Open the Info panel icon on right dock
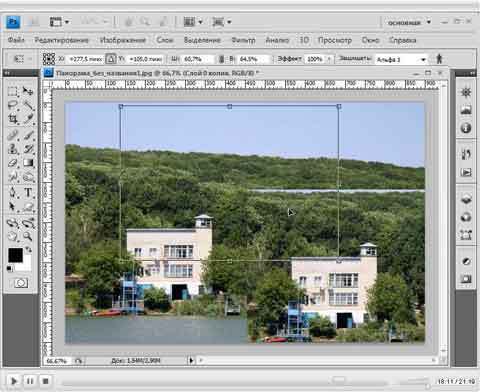This screenshot has width=480, height=392. (x=466, y=128)
